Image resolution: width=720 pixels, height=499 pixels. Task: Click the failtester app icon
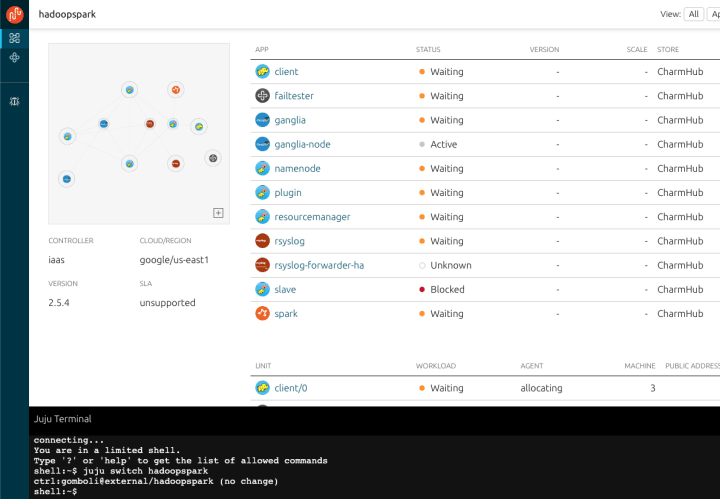[262, 96]
